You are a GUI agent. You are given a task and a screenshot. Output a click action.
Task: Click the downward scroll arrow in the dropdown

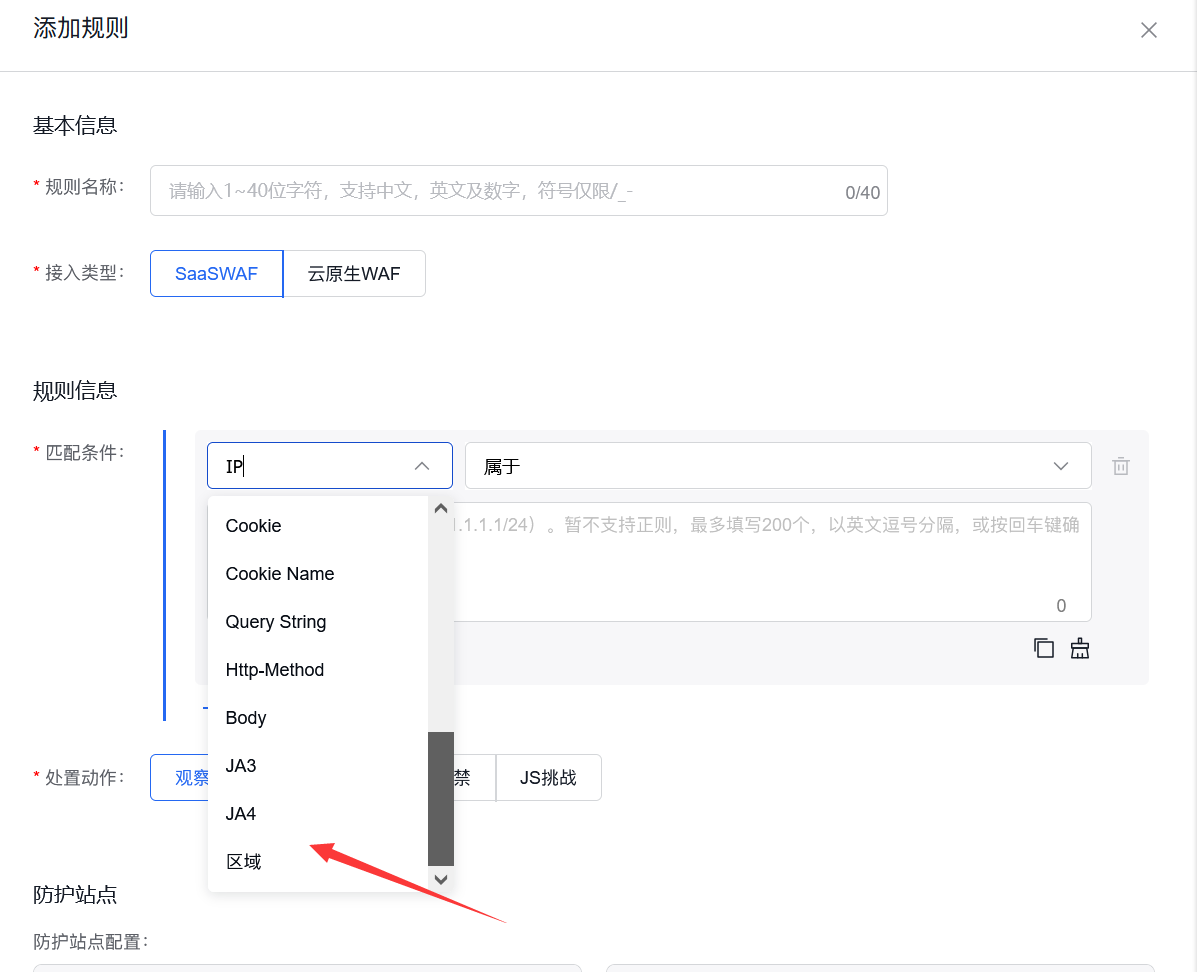click(x=440, y=879)
